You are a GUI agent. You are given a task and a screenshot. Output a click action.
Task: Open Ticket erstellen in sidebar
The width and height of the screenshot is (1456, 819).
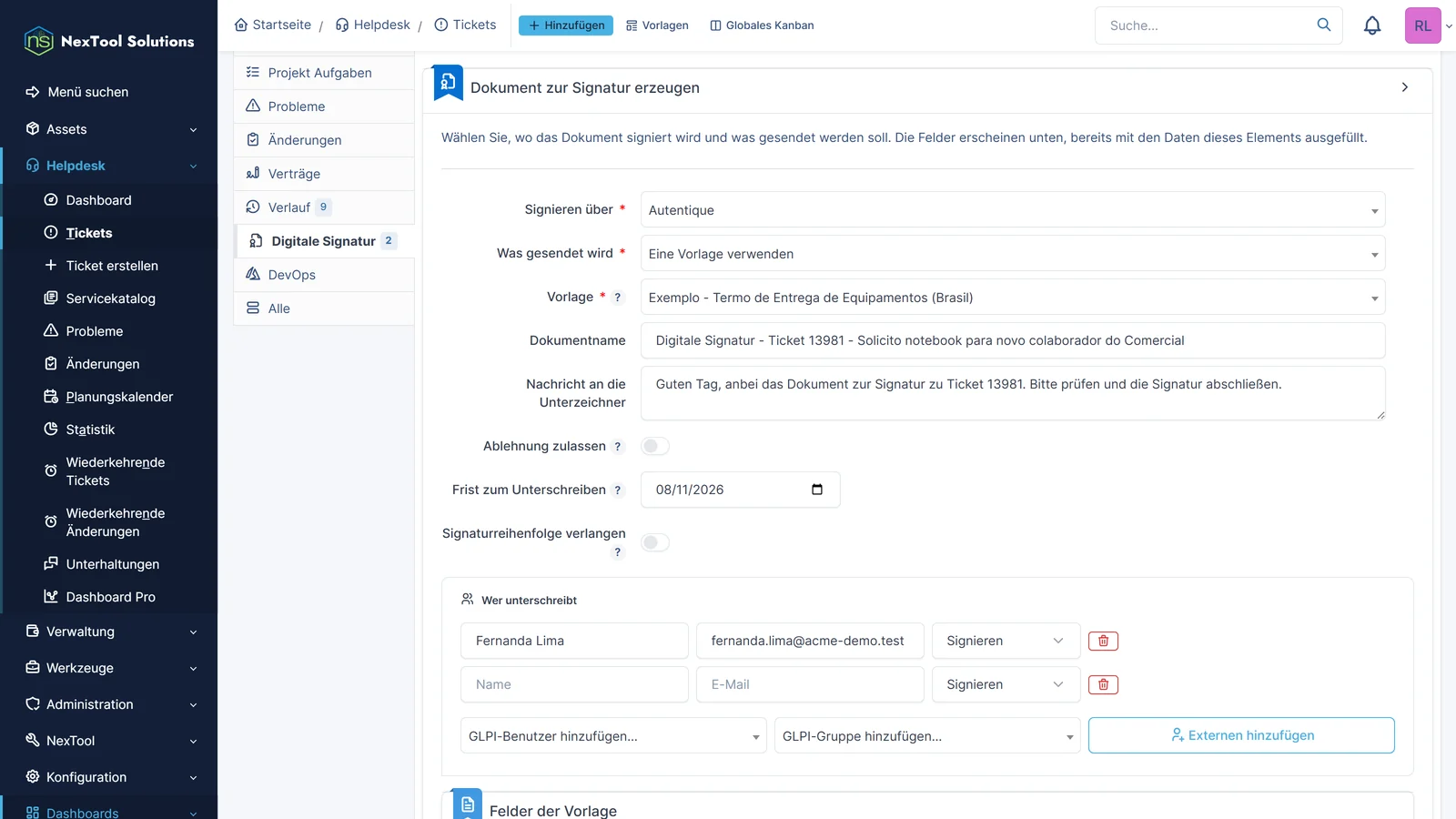111,266
